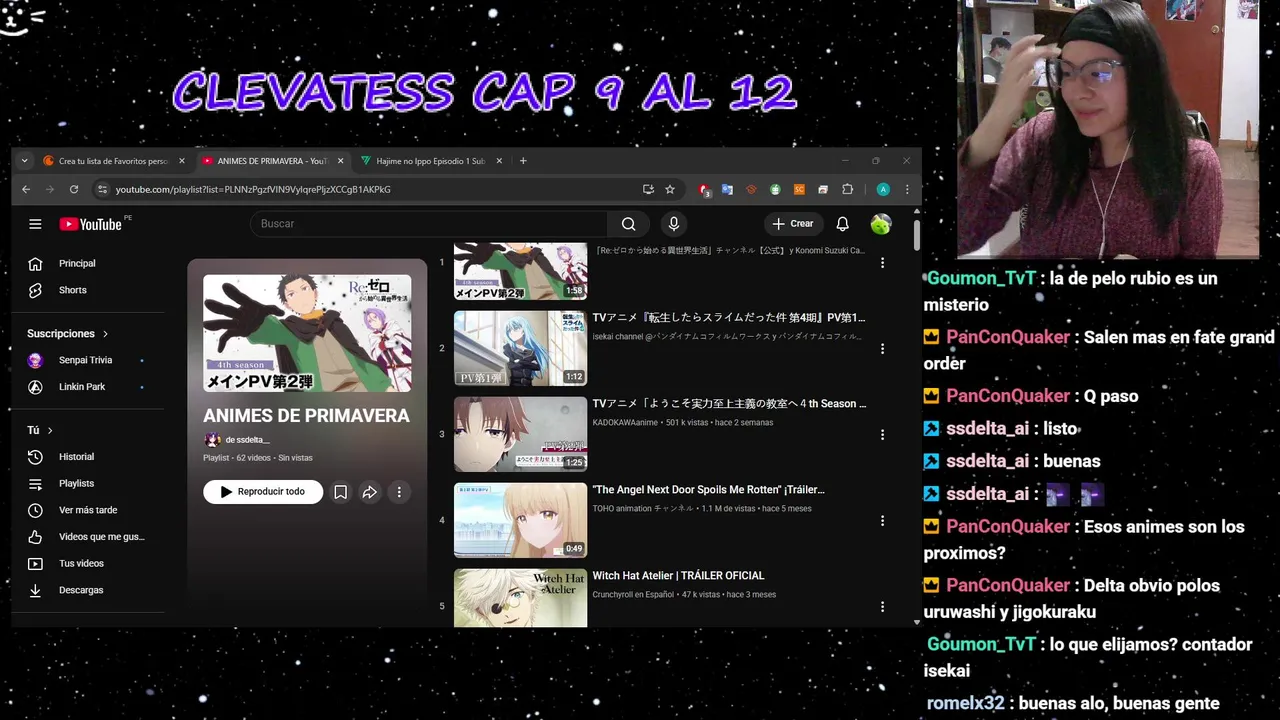
Task: Open the Google Translate extension icon
Action: click(x=727, y=189)
